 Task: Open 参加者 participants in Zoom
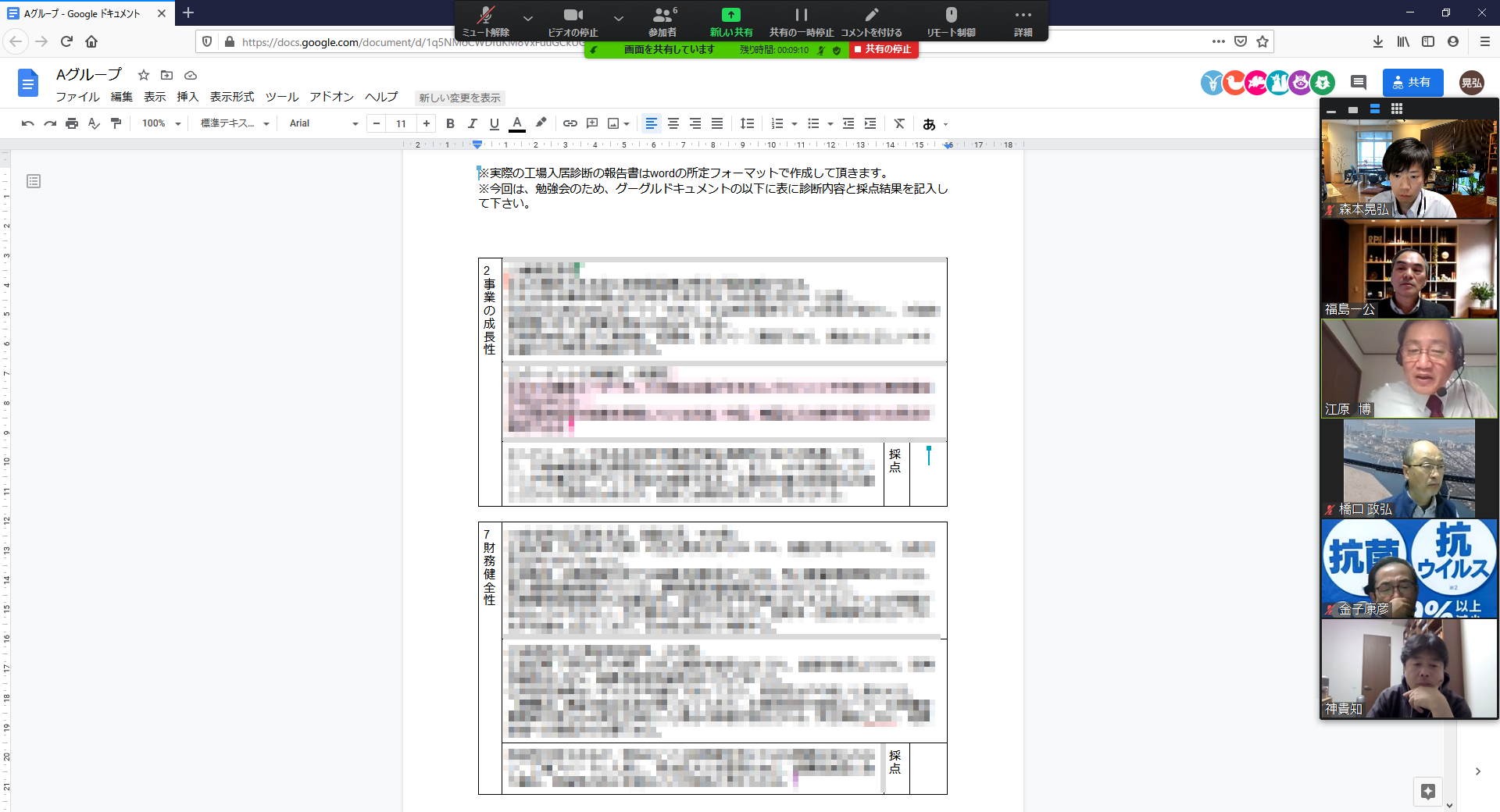(x=662, y=21)
